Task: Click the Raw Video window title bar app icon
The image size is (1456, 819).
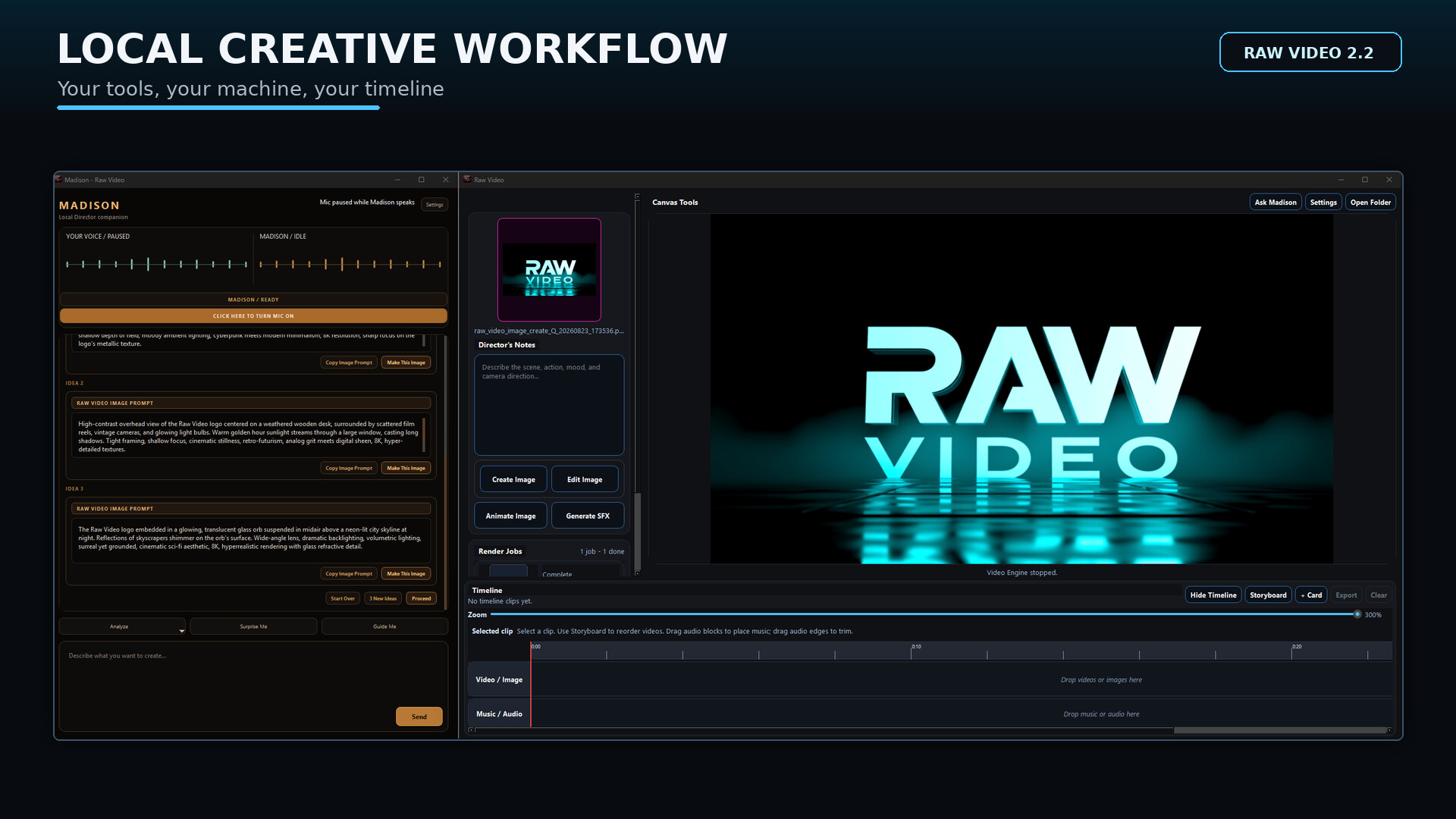Action: (x=468, y=180)
